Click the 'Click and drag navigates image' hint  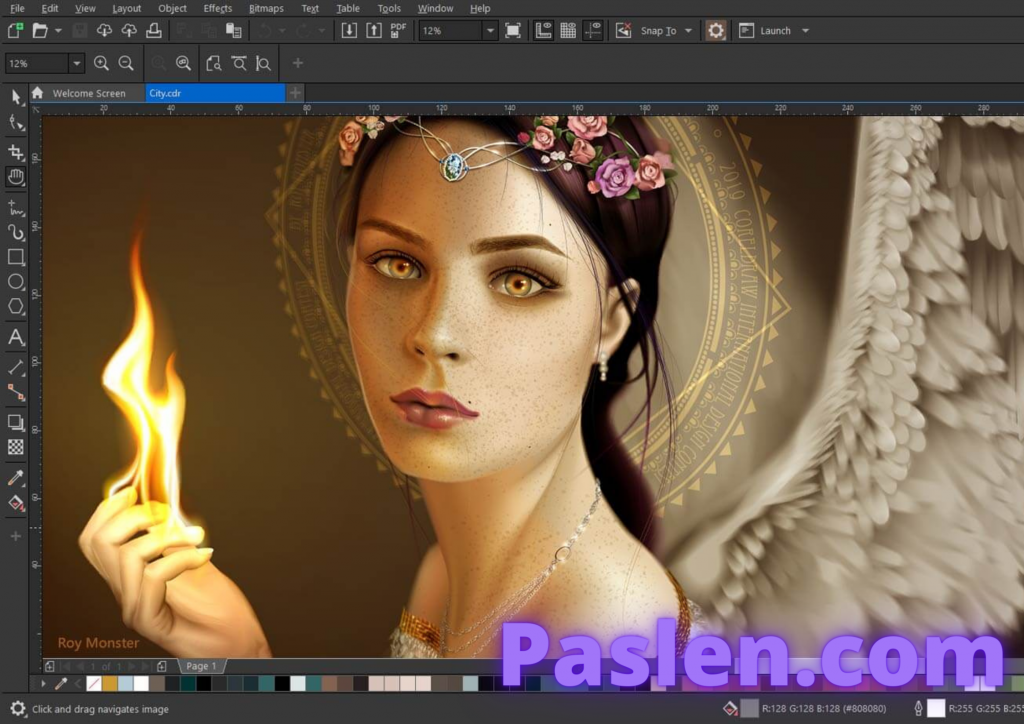[100, 709]
